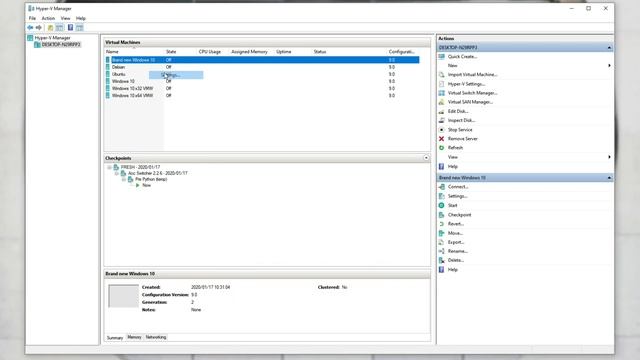Toggle the Show/Hide Console Tree toolbar icon
Viewport: 640px width, 360px height.
(60, 28)
